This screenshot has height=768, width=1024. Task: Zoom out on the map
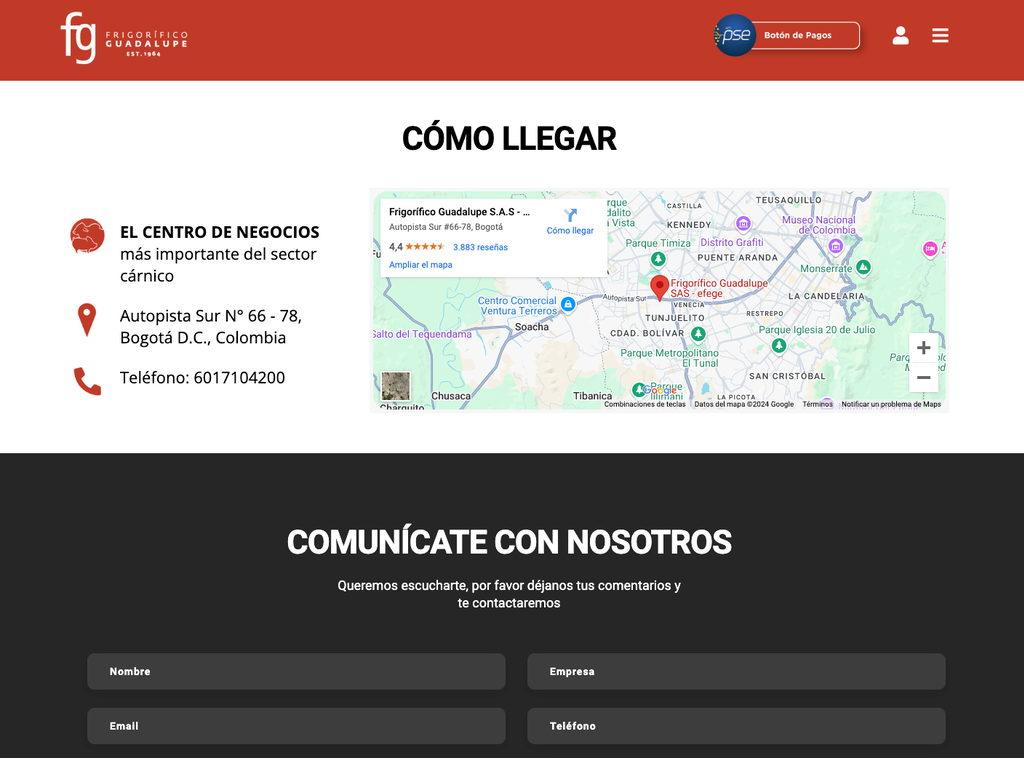[923, 377]
